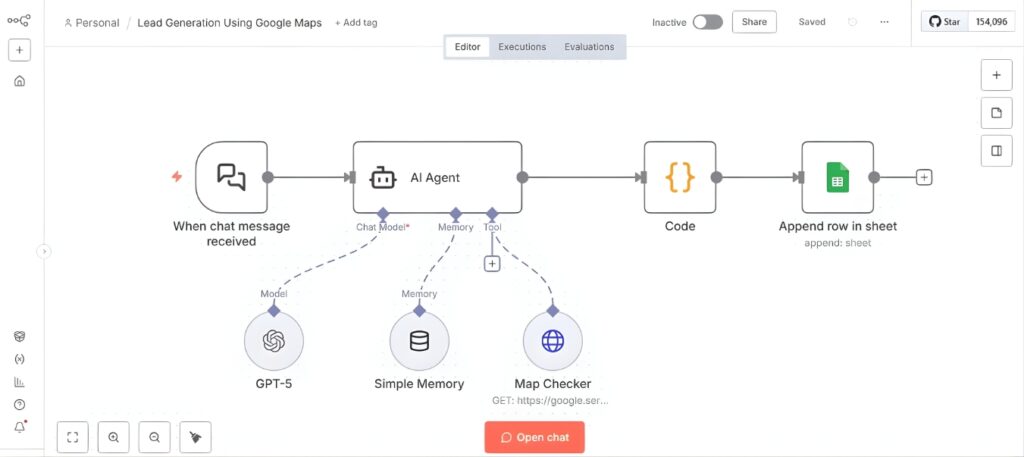Switch to the Executions tab
The height and width of the screenshot is (457, 1024).
pyautogui.click(x=522, y=47)
